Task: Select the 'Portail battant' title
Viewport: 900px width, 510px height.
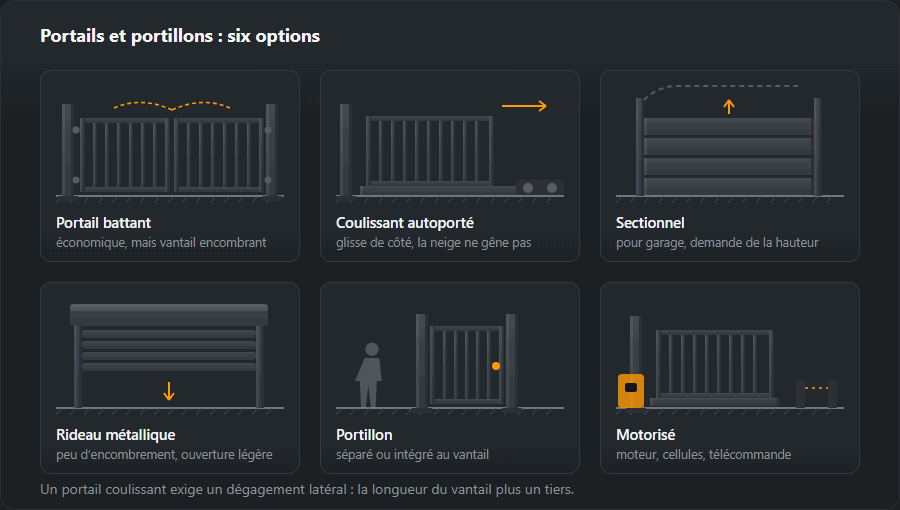Action: (103, 223)
